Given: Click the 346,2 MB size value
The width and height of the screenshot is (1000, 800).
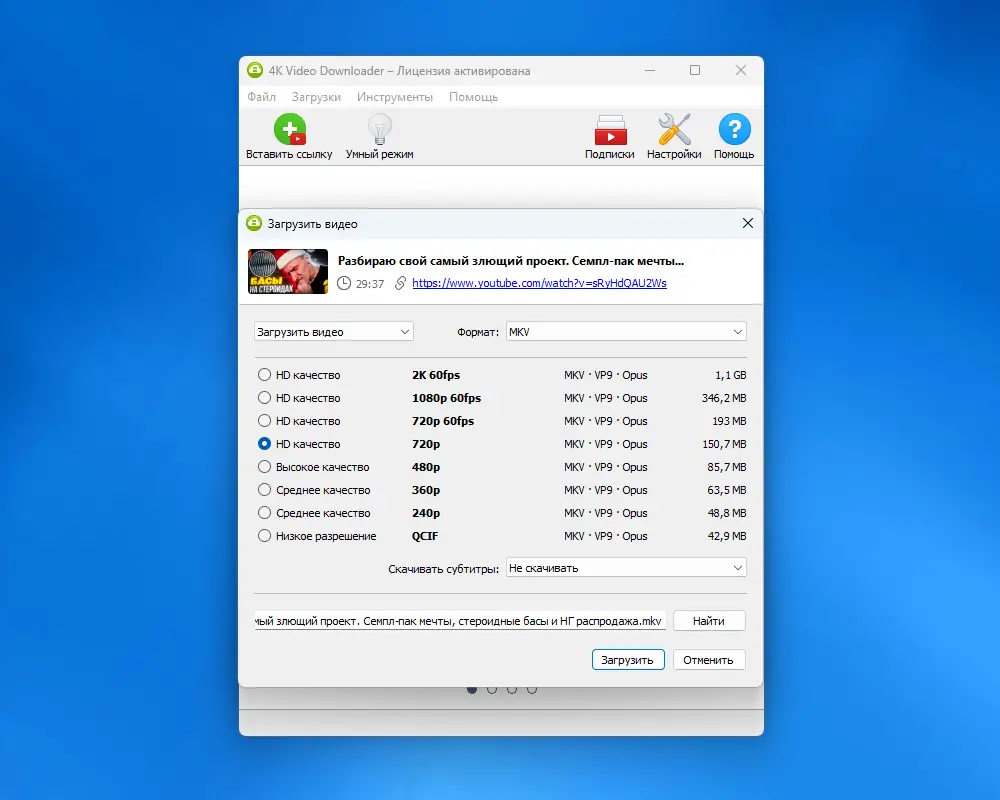Looking at the screenshot, I should click(x=724, y=398).
